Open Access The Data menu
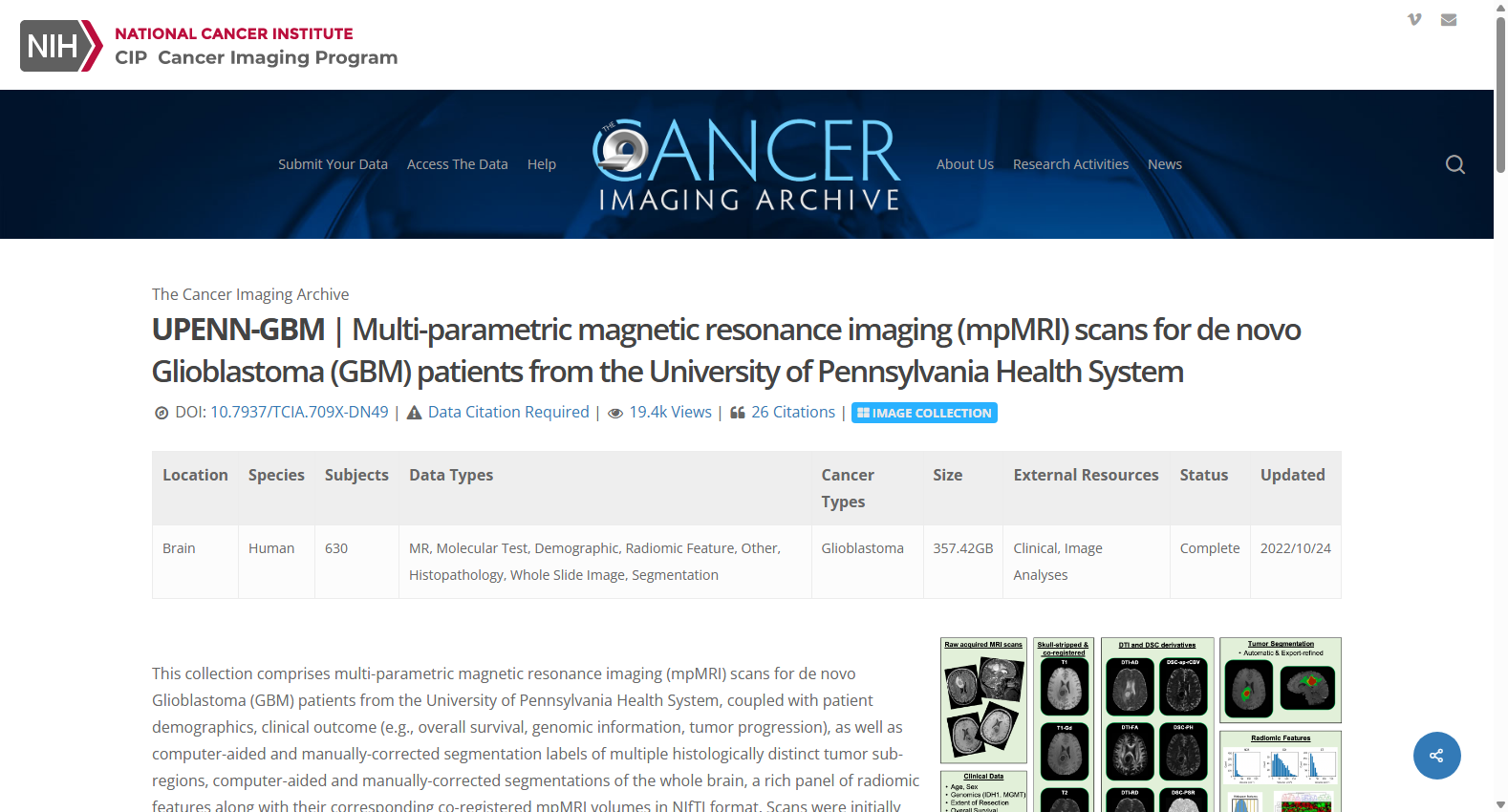 pyautogui.click(x=458, y=164)
